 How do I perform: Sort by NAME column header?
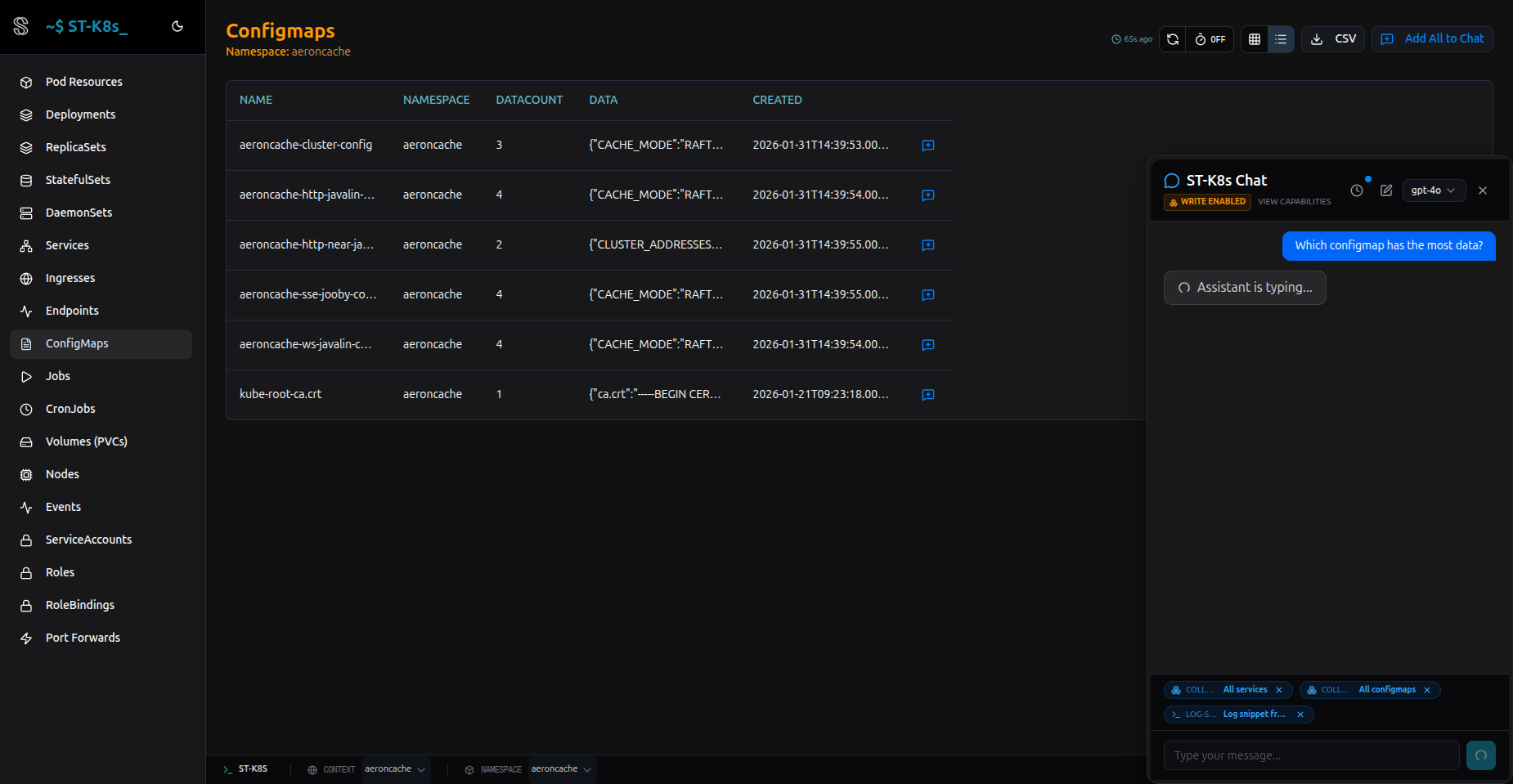tap(256, 100)
